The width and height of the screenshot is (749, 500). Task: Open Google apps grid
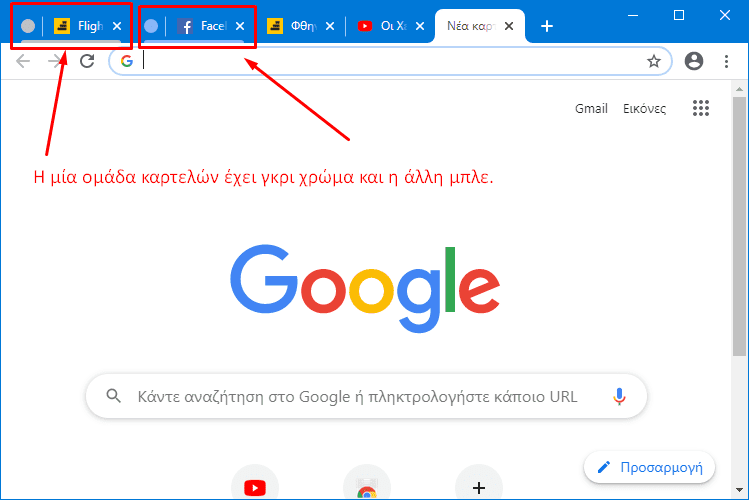coord(701,108)
